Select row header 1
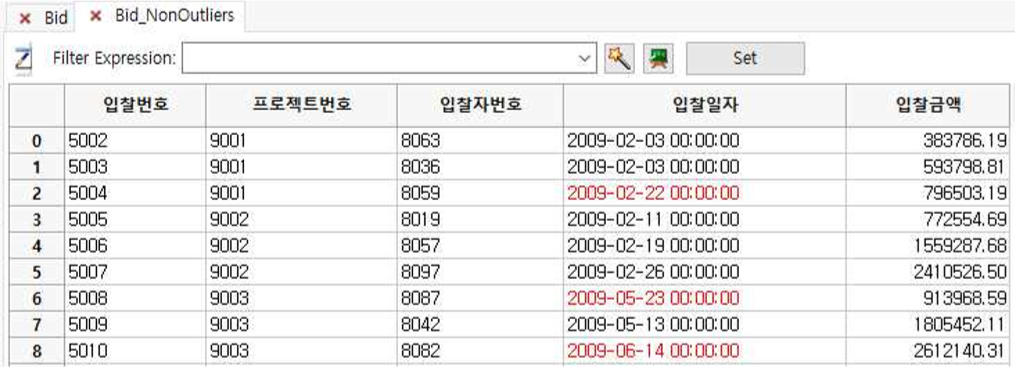Image resolution: width=1017 pixels, height=371 pixels. point(37,167)
